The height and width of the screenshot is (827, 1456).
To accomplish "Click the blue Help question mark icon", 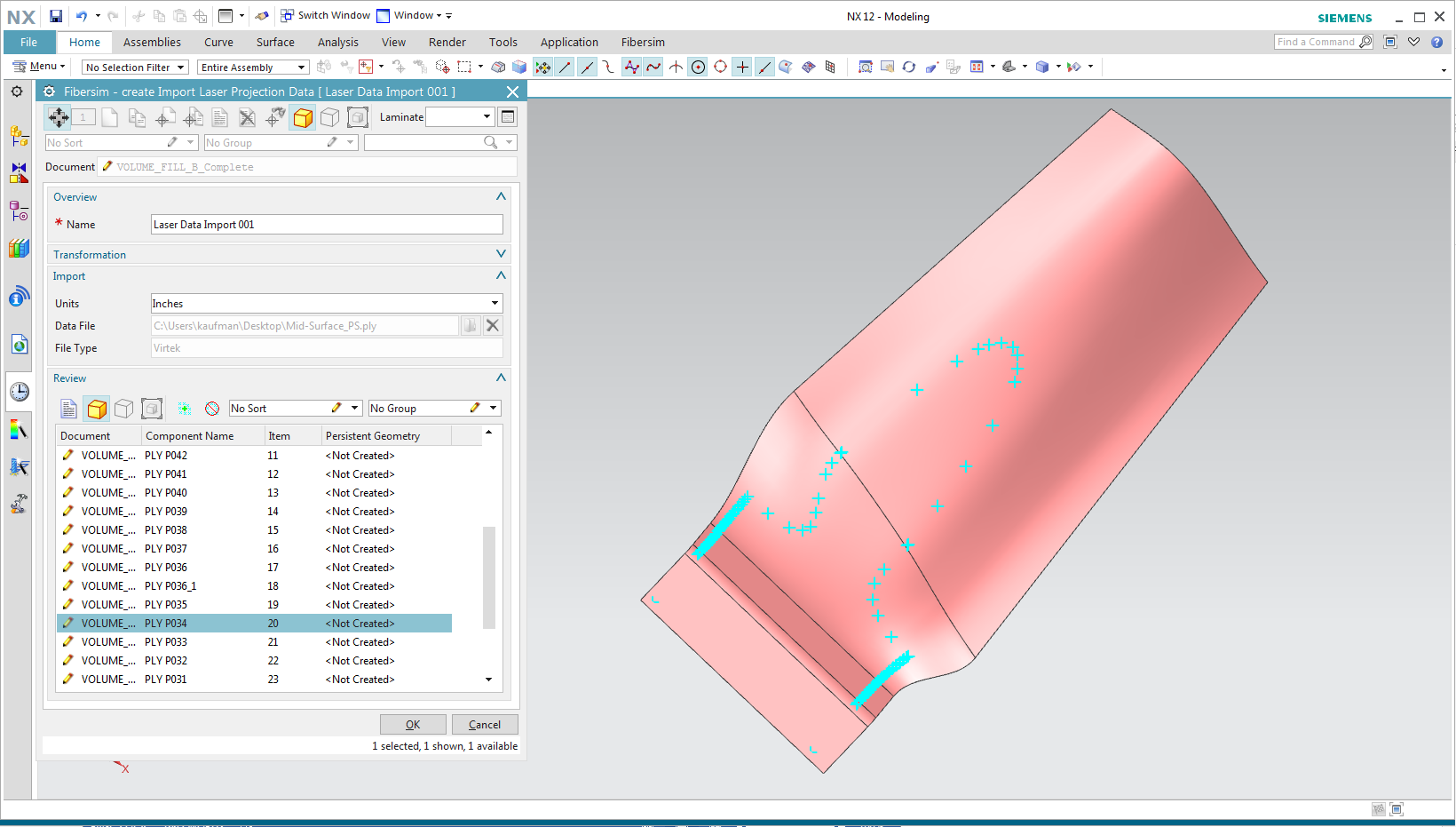I will tap(1436, 42).
